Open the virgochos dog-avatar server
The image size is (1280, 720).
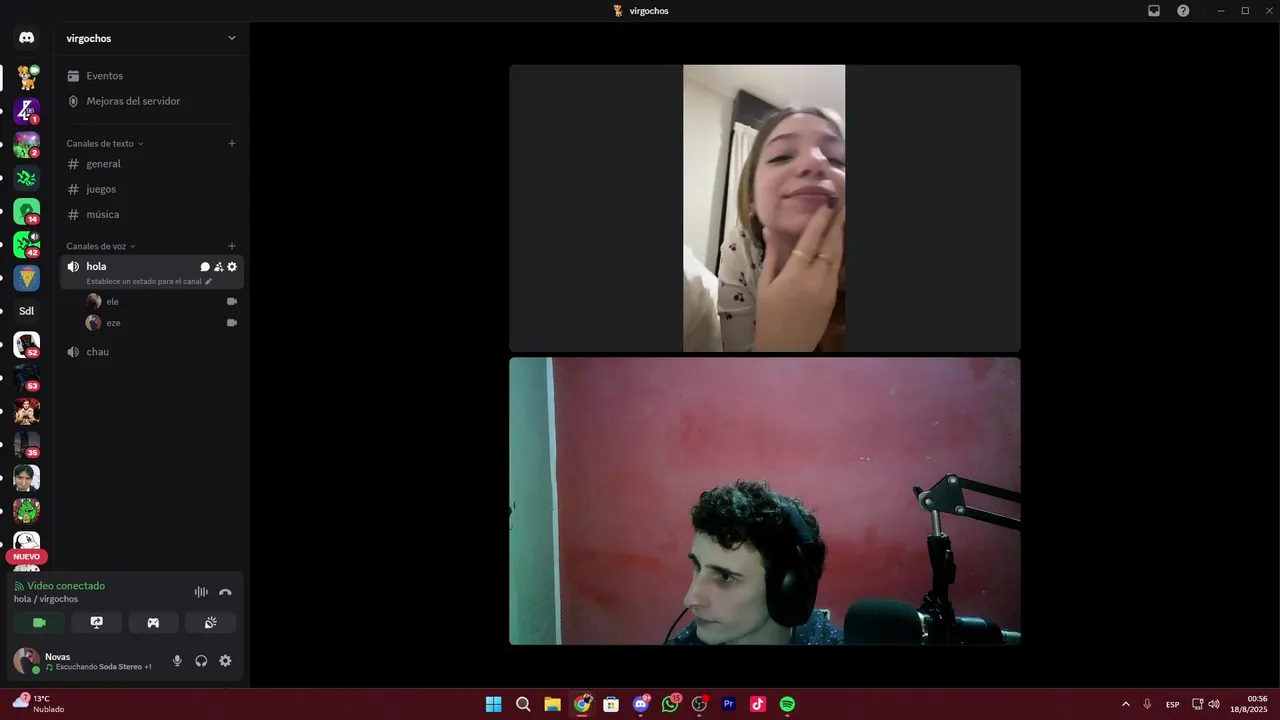[27, 78]
